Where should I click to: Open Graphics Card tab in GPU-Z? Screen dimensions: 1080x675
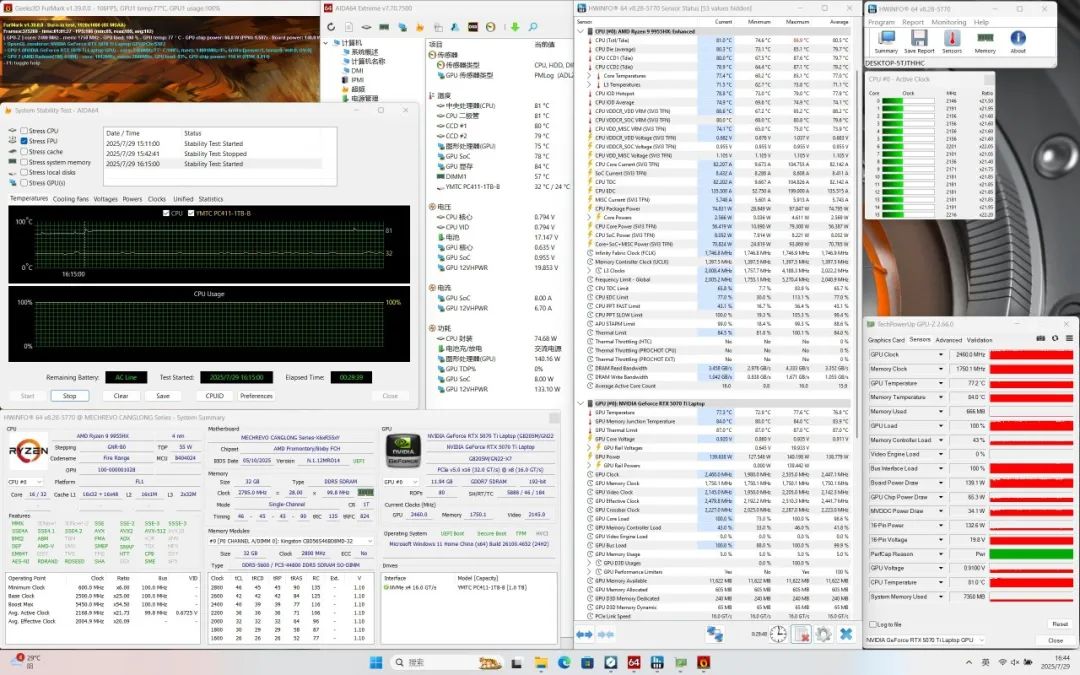886,340
